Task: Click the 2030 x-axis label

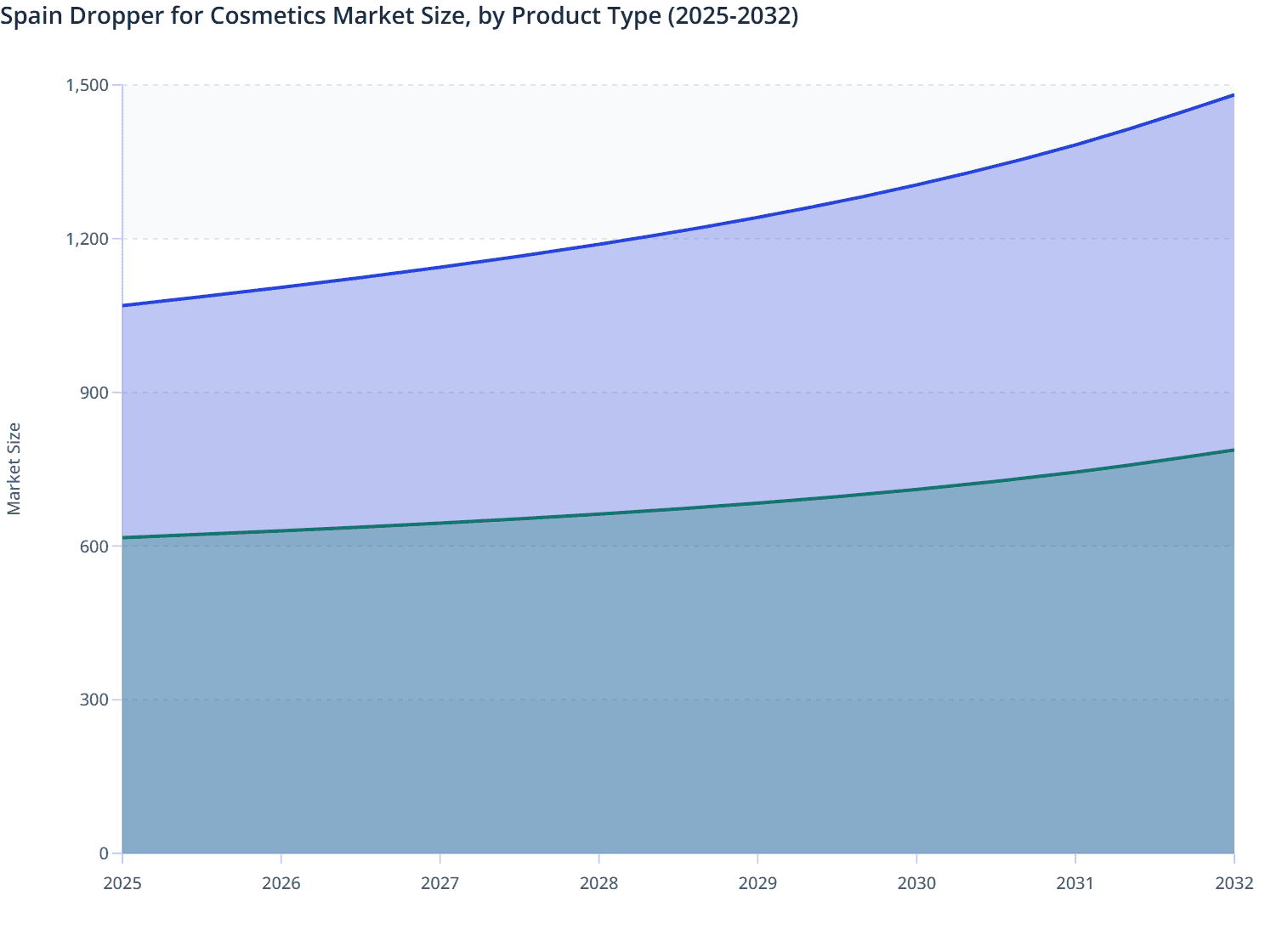Action: [916, 884]
